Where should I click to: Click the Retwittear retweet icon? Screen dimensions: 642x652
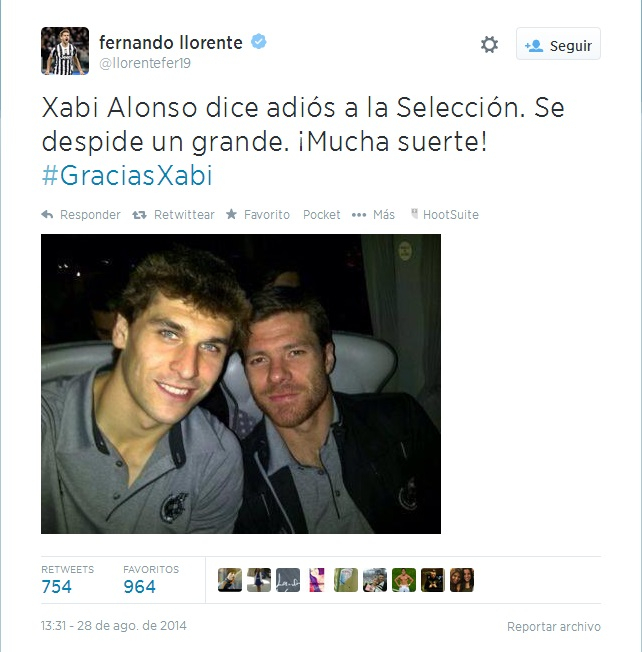click(139, 215)
